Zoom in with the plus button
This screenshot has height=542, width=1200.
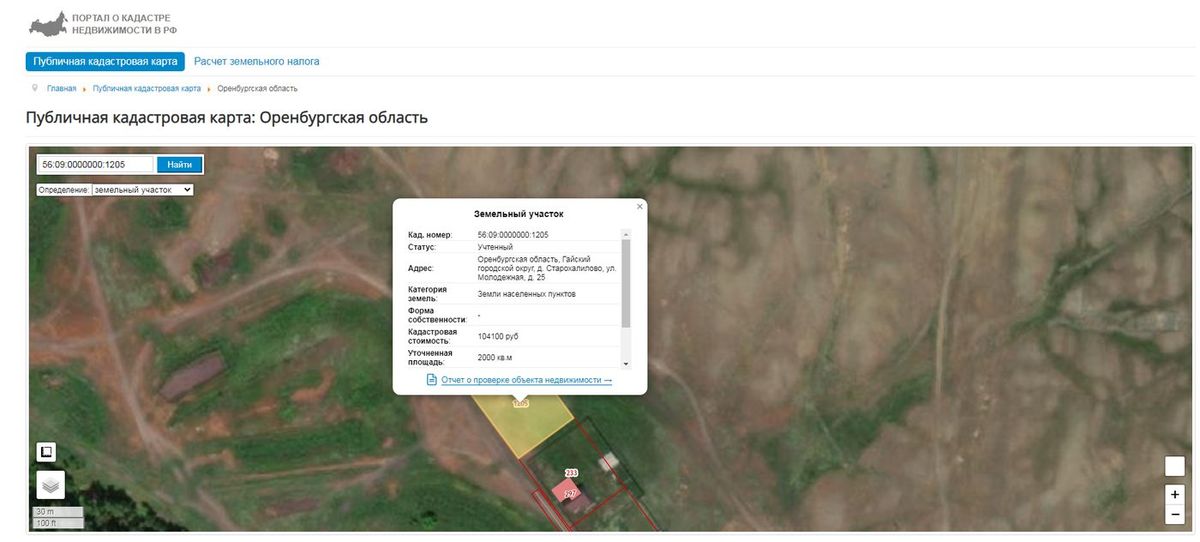pyautogui.click(x=1175, y=494)
